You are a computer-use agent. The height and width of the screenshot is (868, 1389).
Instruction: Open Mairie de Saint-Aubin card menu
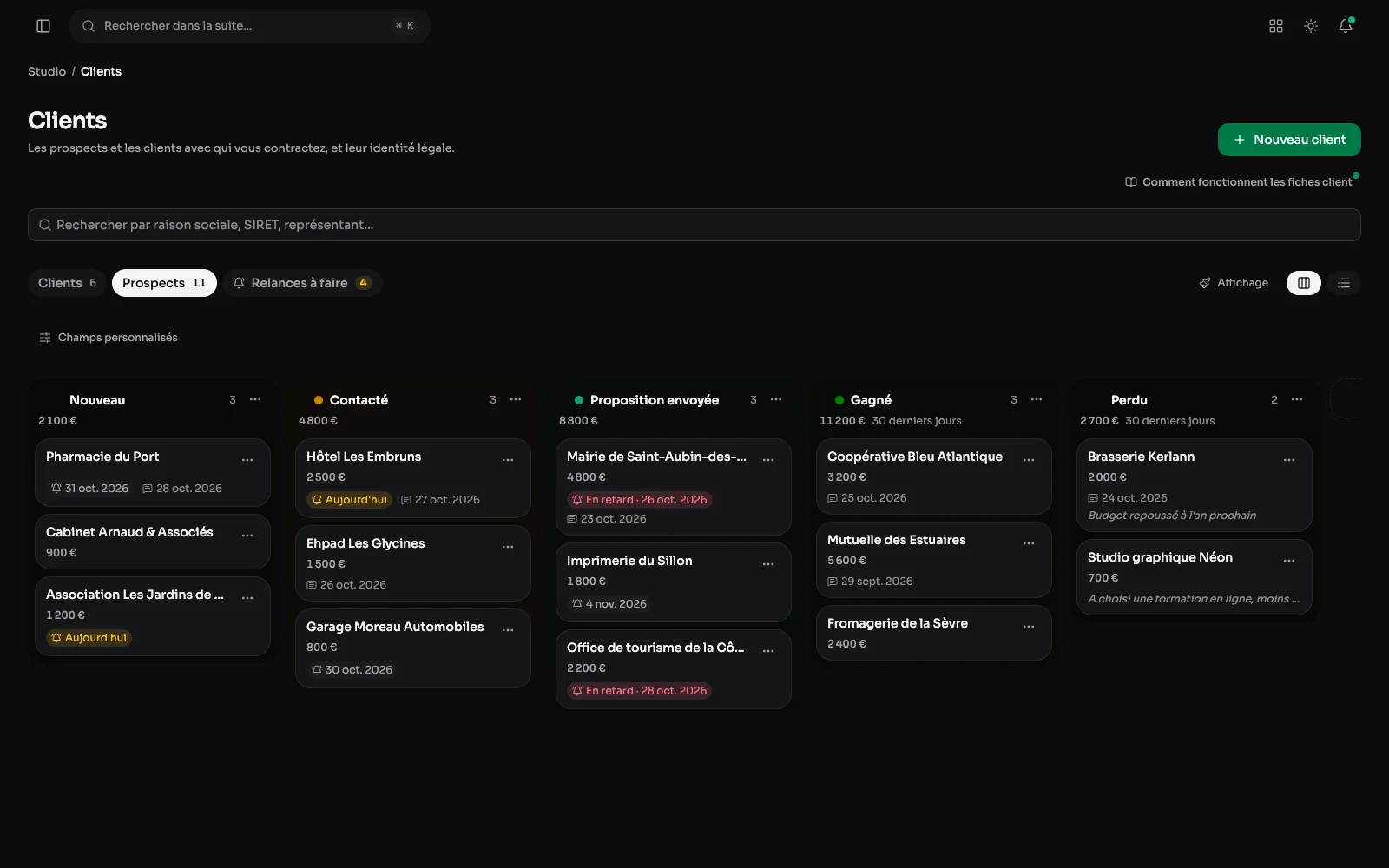[768, 460]
